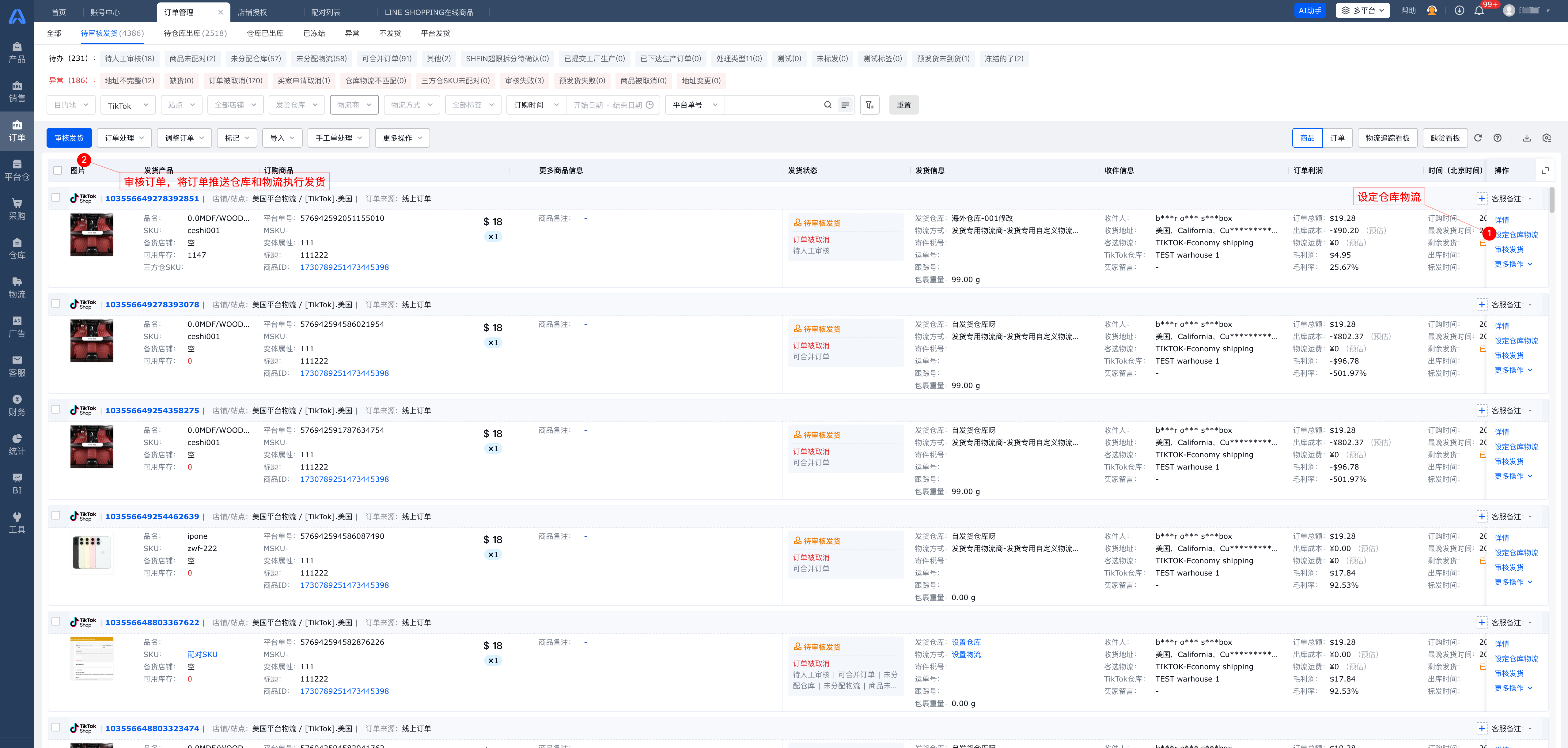Click the blue 审核发货 button
This screenshot has width=1568, height=748.
tap(69, 138)
